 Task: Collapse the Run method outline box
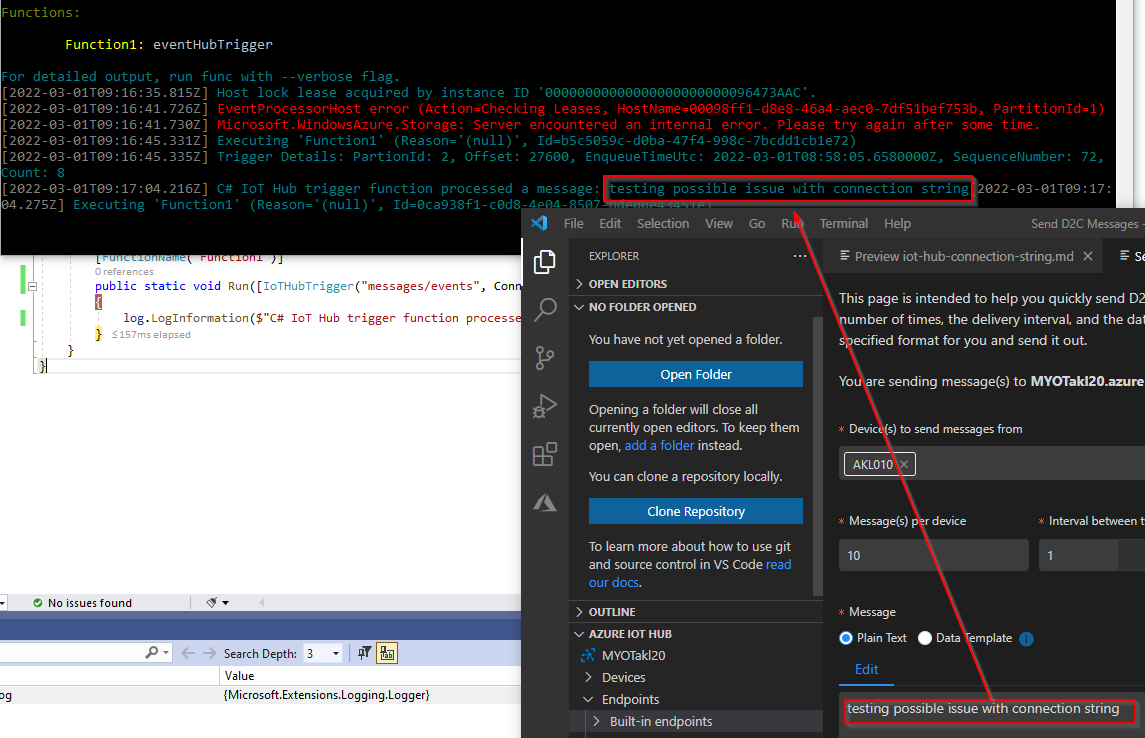(x=32, y=287)
